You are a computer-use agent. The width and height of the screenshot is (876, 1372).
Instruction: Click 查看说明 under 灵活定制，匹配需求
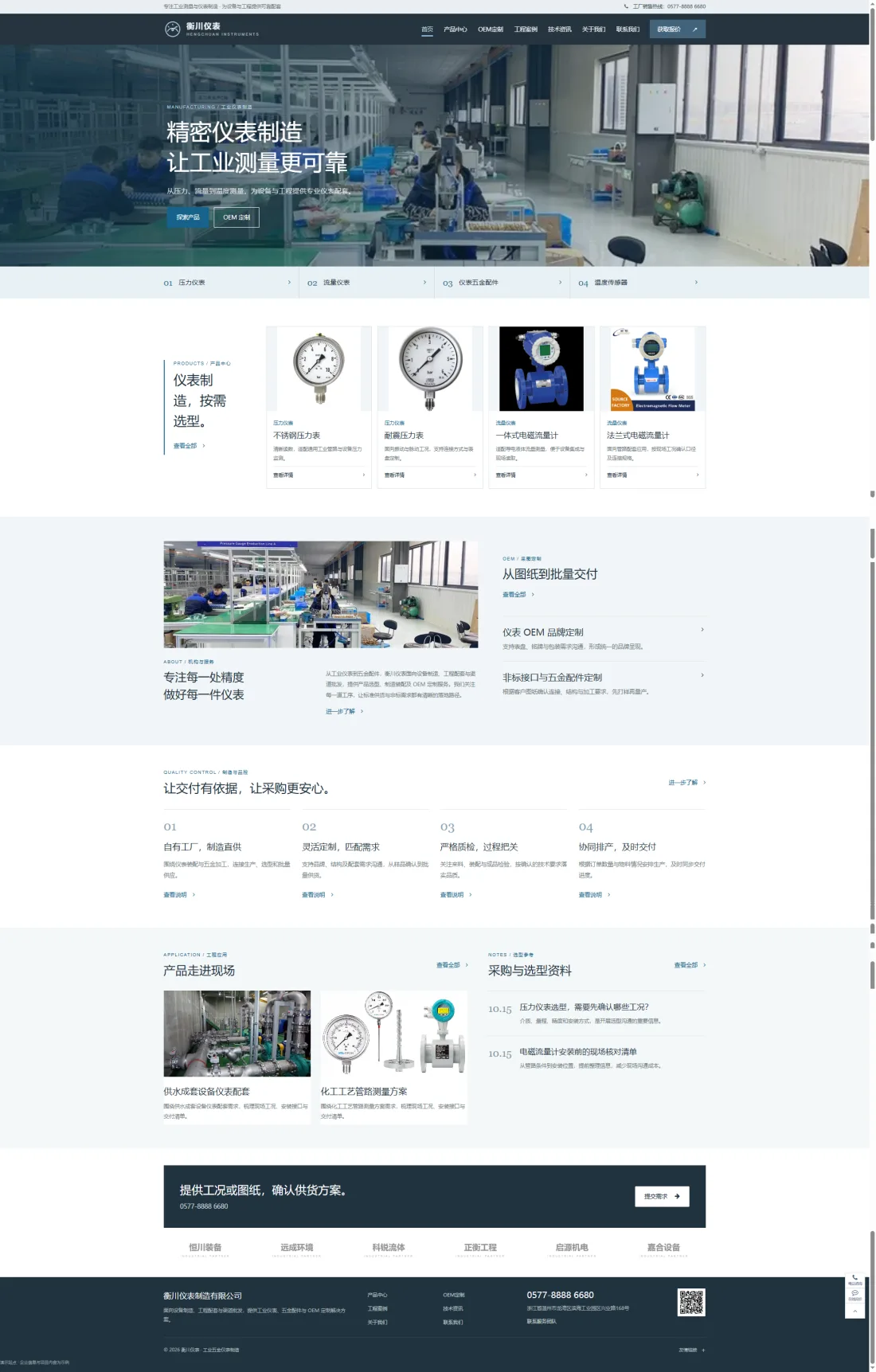click(x=318, y=895)
